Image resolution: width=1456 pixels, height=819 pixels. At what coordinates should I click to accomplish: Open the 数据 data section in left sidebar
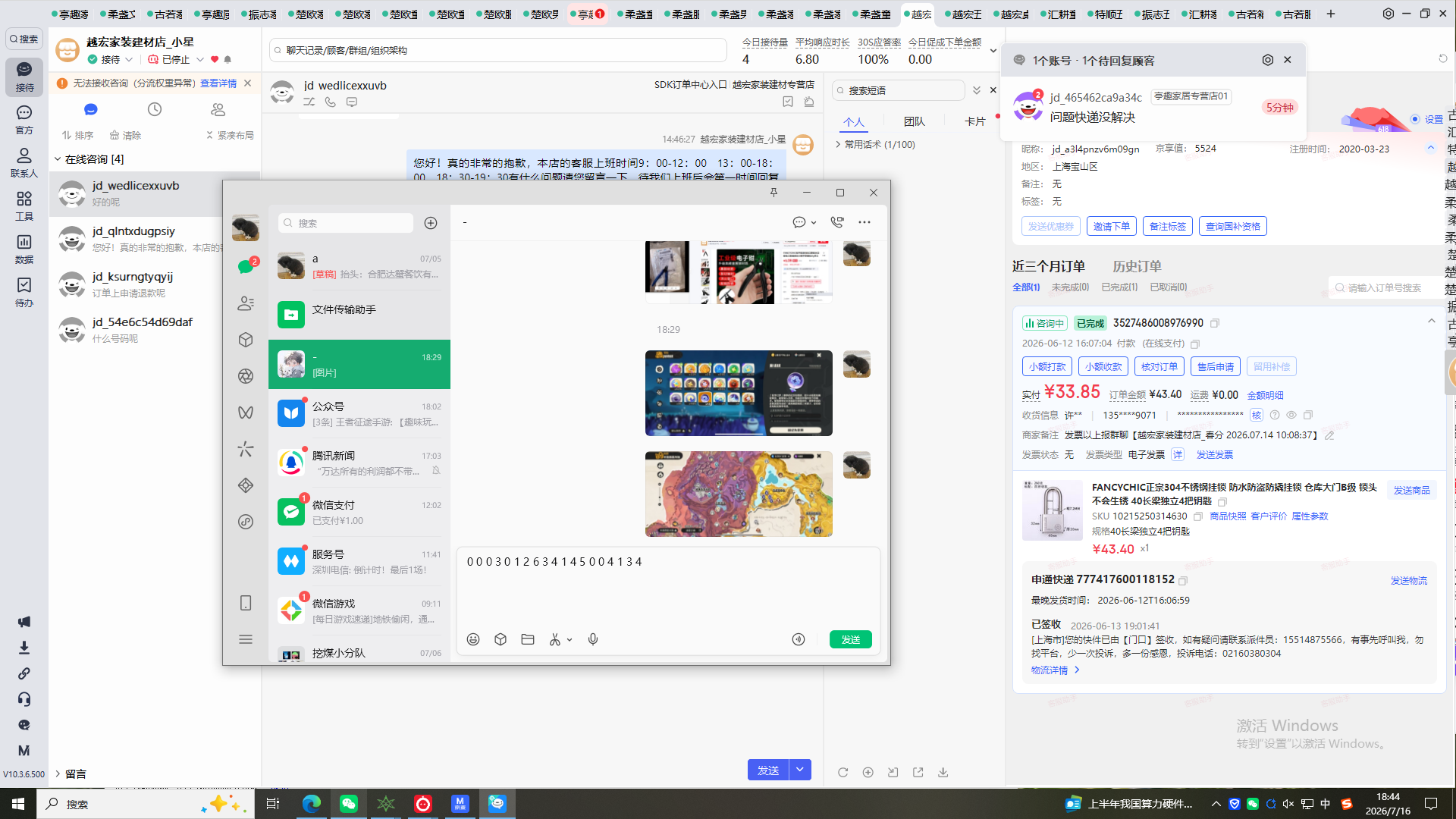[x=24, y=249]
